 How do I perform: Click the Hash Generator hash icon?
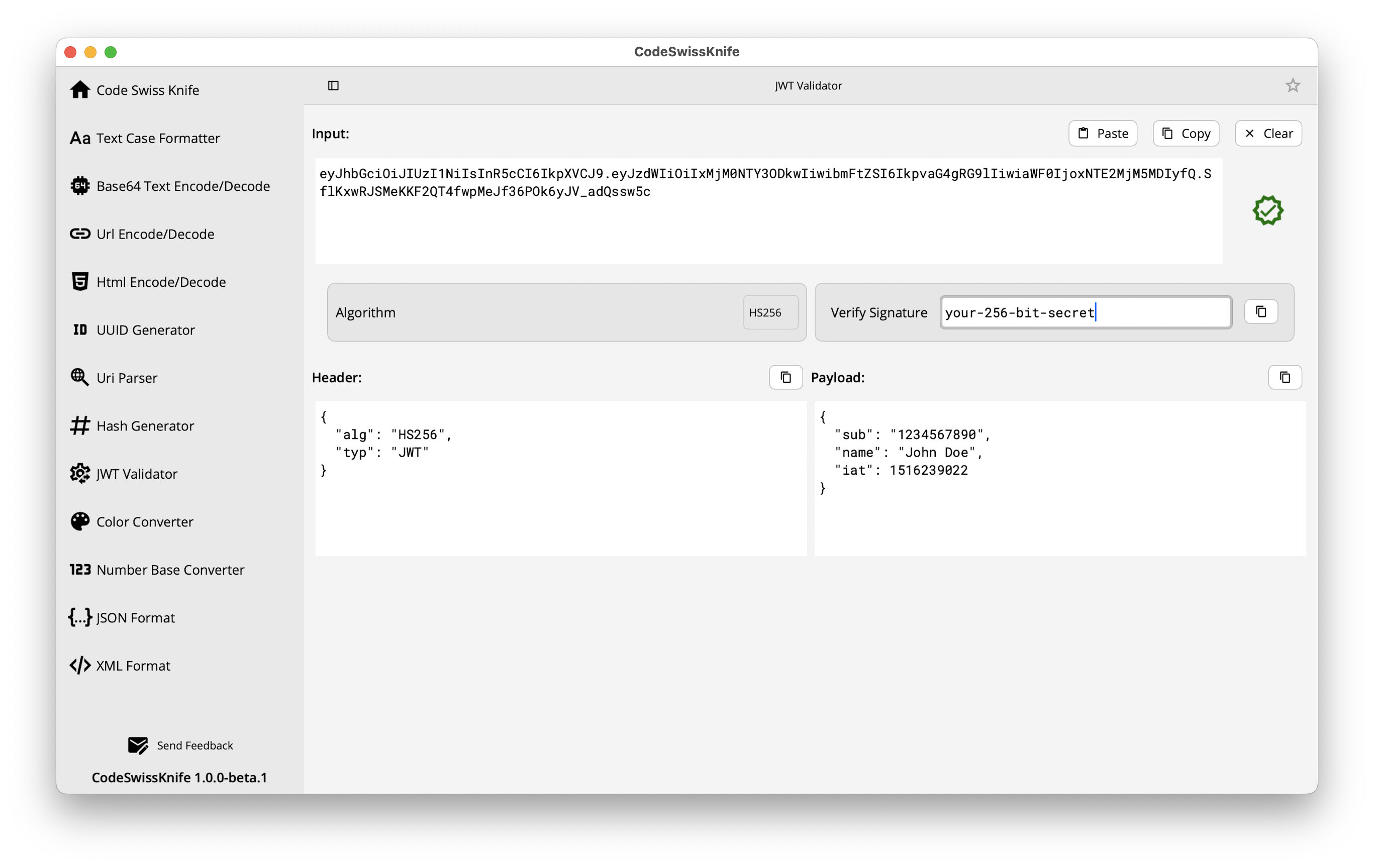80,425
